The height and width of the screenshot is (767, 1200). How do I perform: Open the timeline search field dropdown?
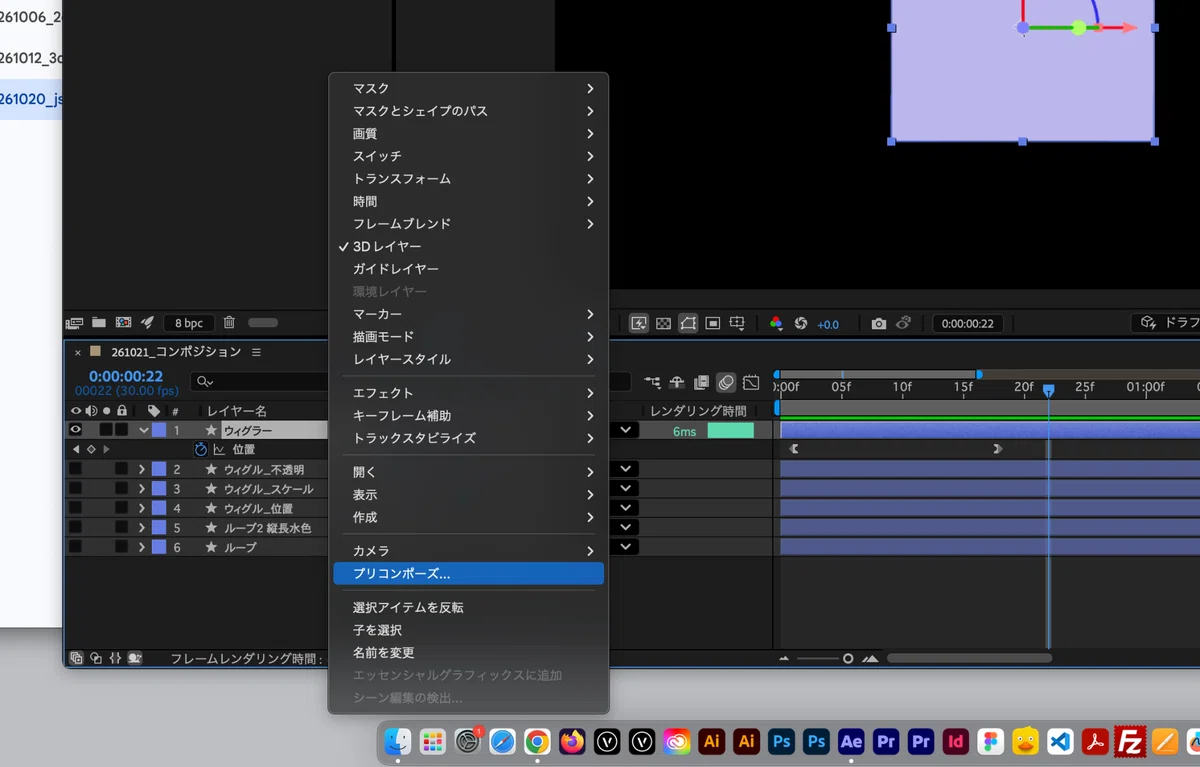coord(205,382)
